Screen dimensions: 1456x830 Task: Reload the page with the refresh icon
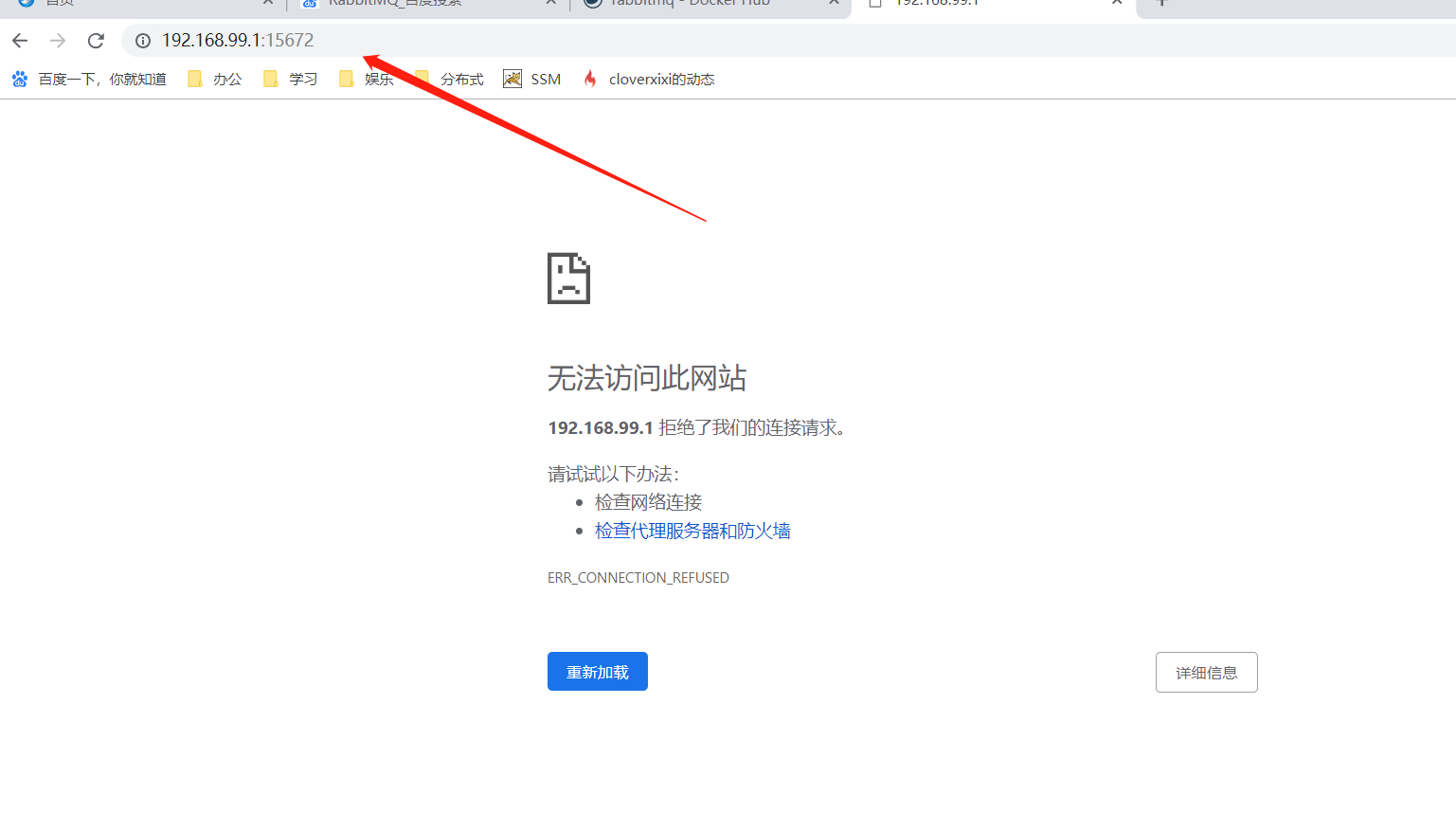(96, 41)
